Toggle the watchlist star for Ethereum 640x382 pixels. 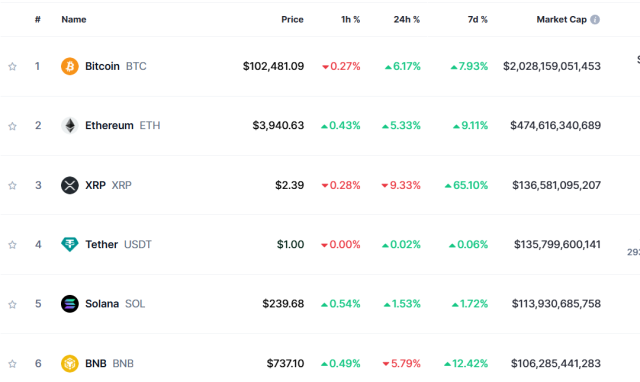(x=13, y=126)
